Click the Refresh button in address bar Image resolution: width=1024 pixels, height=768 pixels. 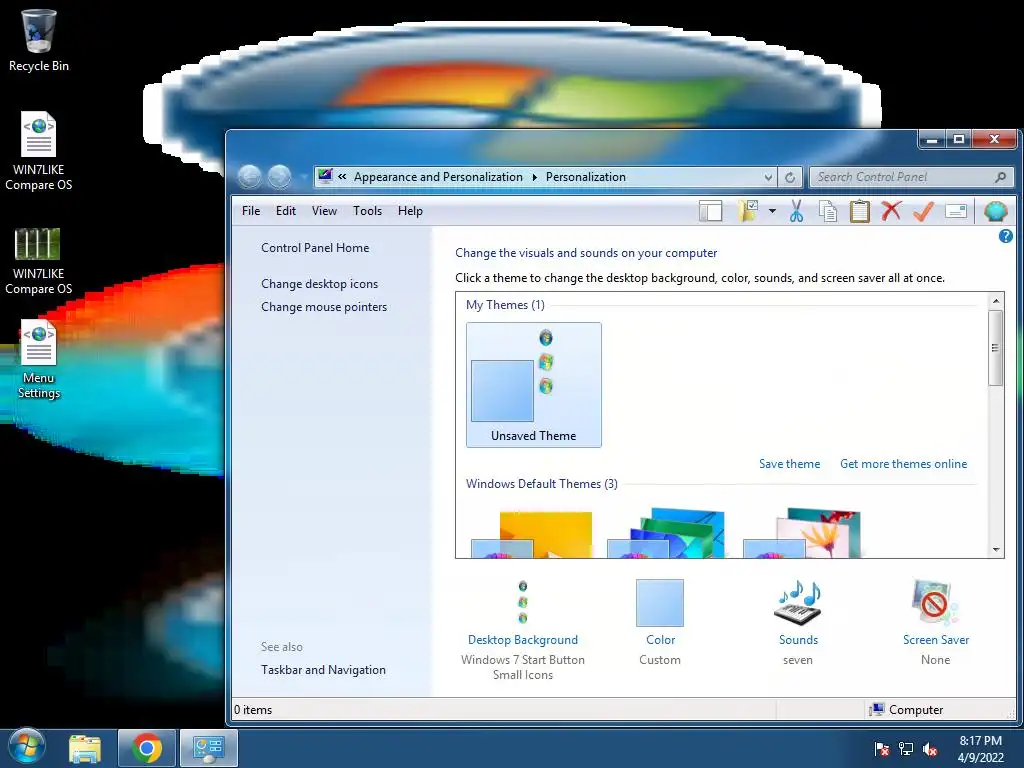(x=790, y=177)
